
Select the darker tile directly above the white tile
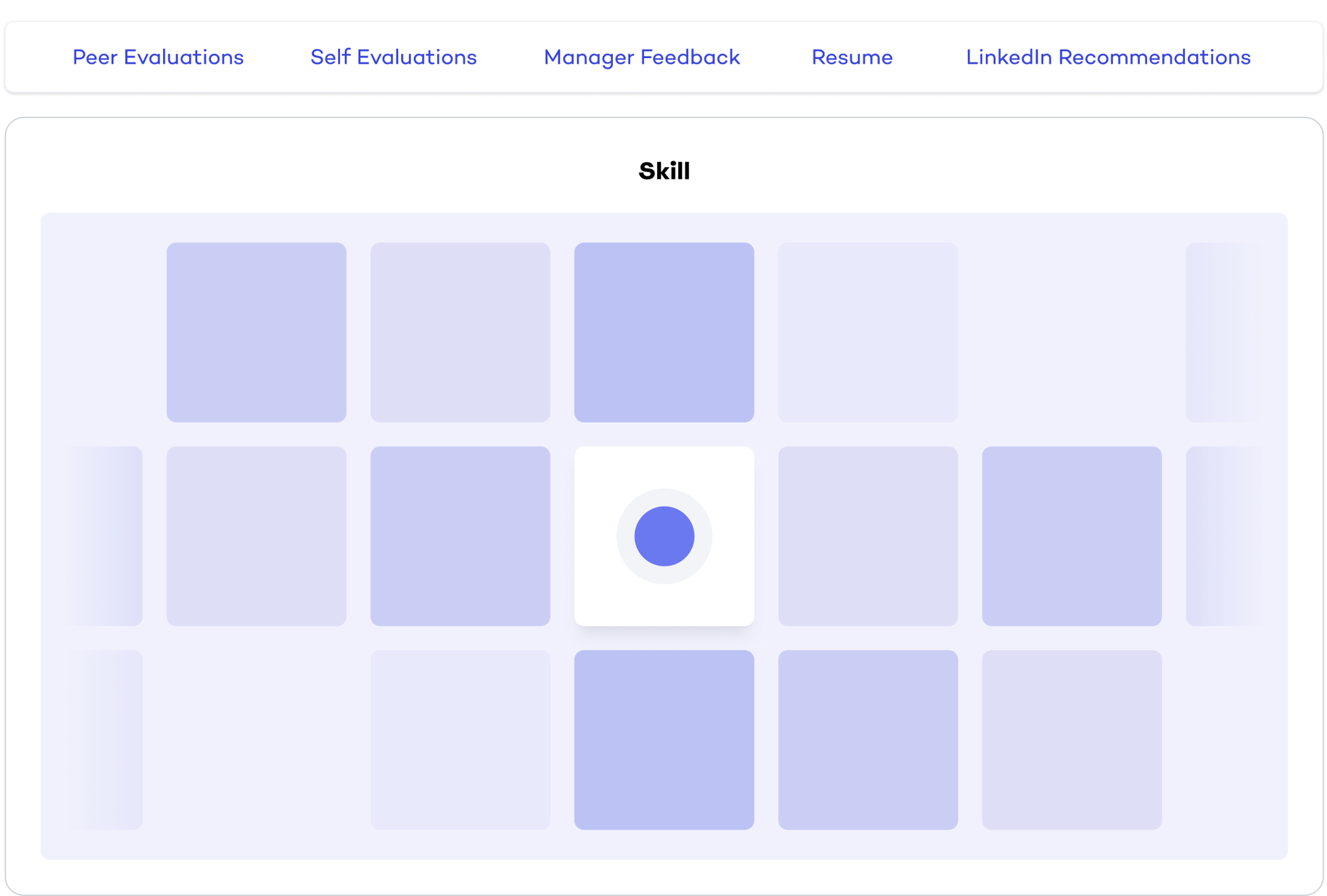pyautogui.click(x=664, y=332)
